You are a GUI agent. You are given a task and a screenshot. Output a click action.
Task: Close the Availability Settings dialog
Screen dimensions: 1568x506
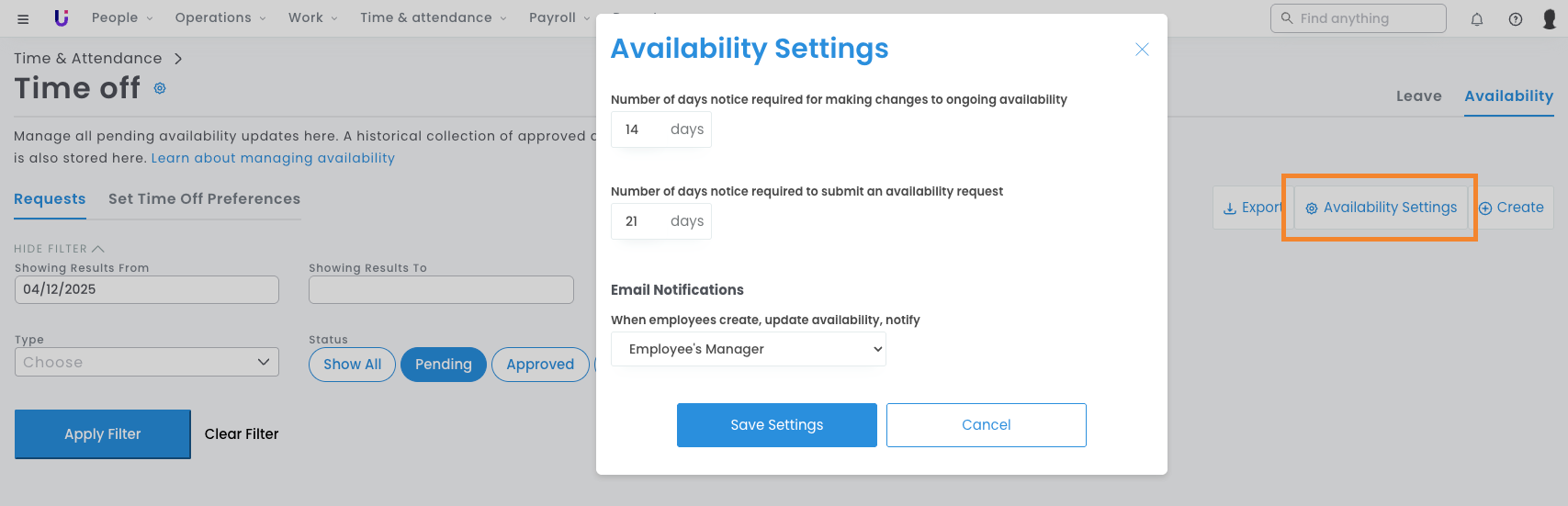tap(1142, 50)
